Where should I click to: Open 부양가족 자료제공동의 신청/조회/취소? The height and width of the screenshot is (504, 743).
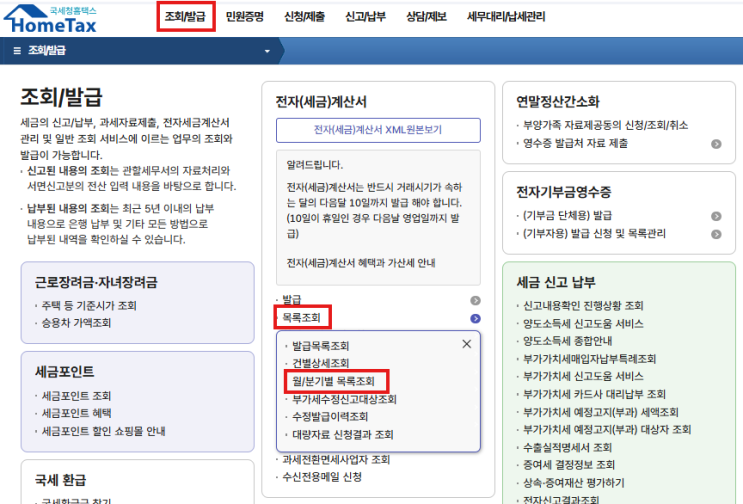click(x=606, y=125)
